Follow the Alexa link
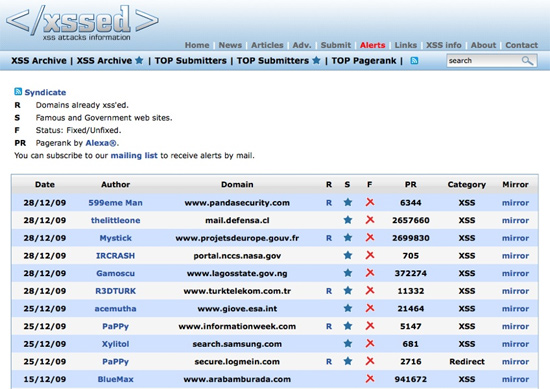This screenshot has height=389, width=550. [101, 143]
